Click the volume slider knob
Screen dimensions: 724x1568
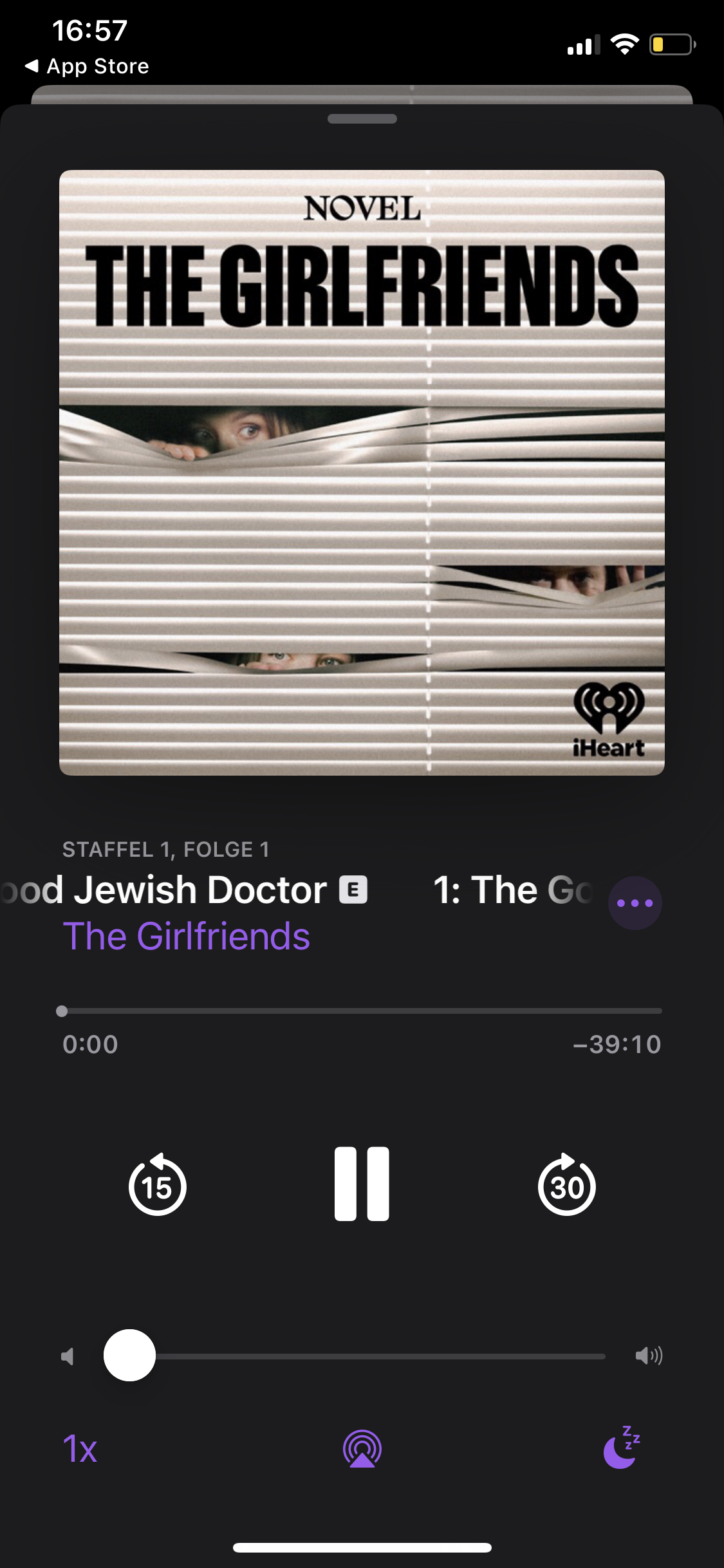129,1356
